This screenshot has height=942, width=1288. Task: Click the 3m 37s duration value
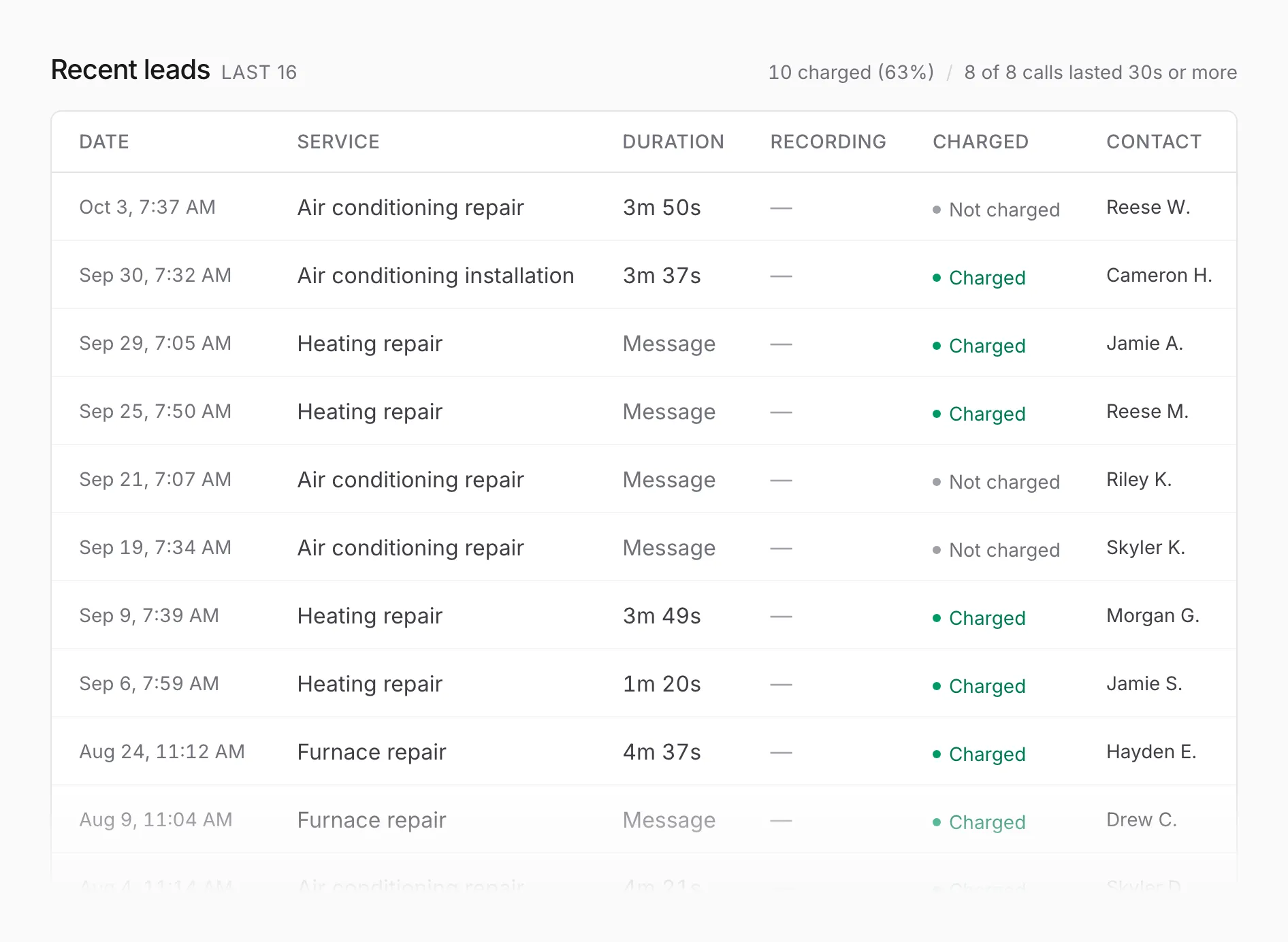tap(662, 276)
